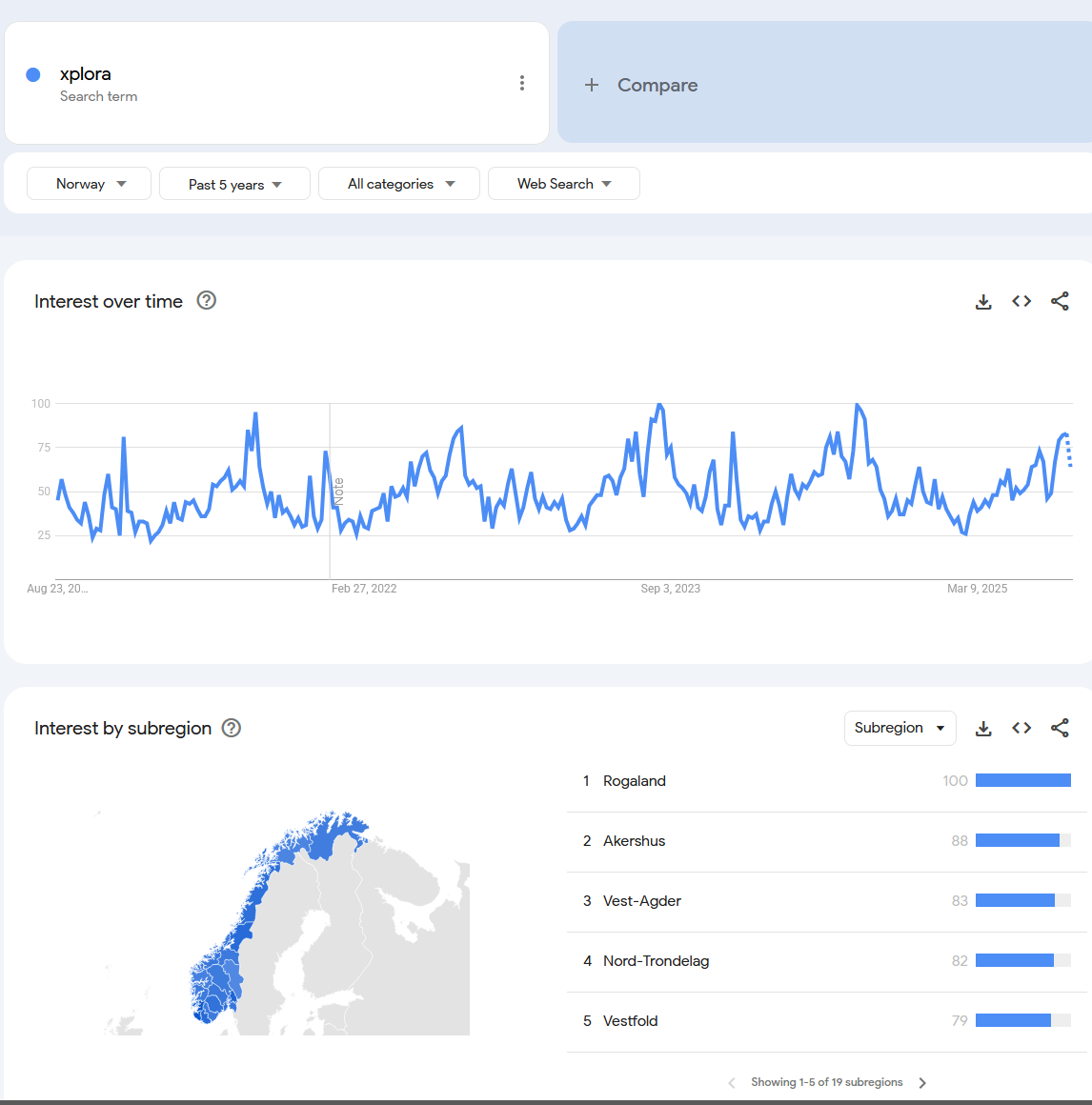Image resolution: width=1092 pixels, height=1105 pixels.
Task: Change the Web Search type dropdown
Action: [563, 184]
